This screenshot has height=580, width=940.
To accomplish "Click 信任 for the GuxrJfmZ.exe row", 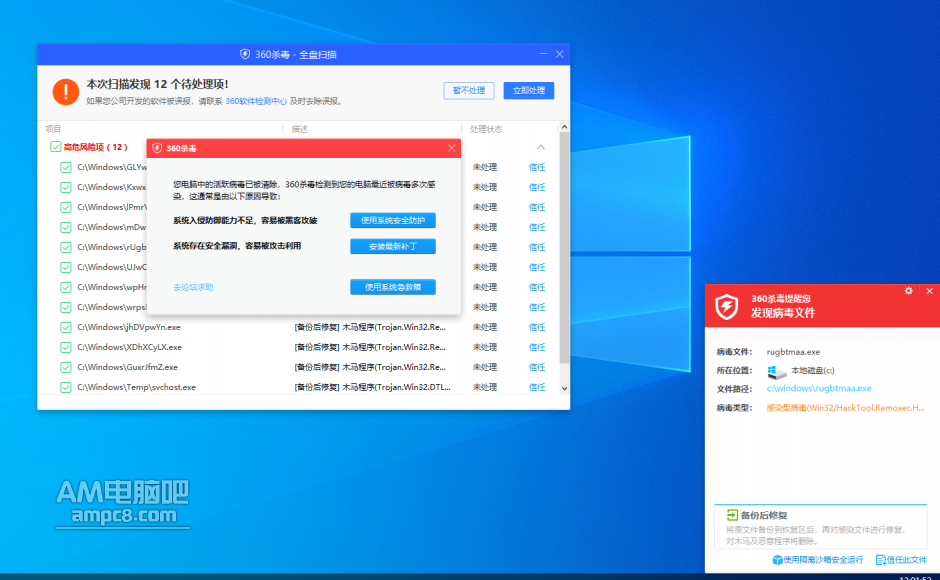I will (x=537, y=367).
